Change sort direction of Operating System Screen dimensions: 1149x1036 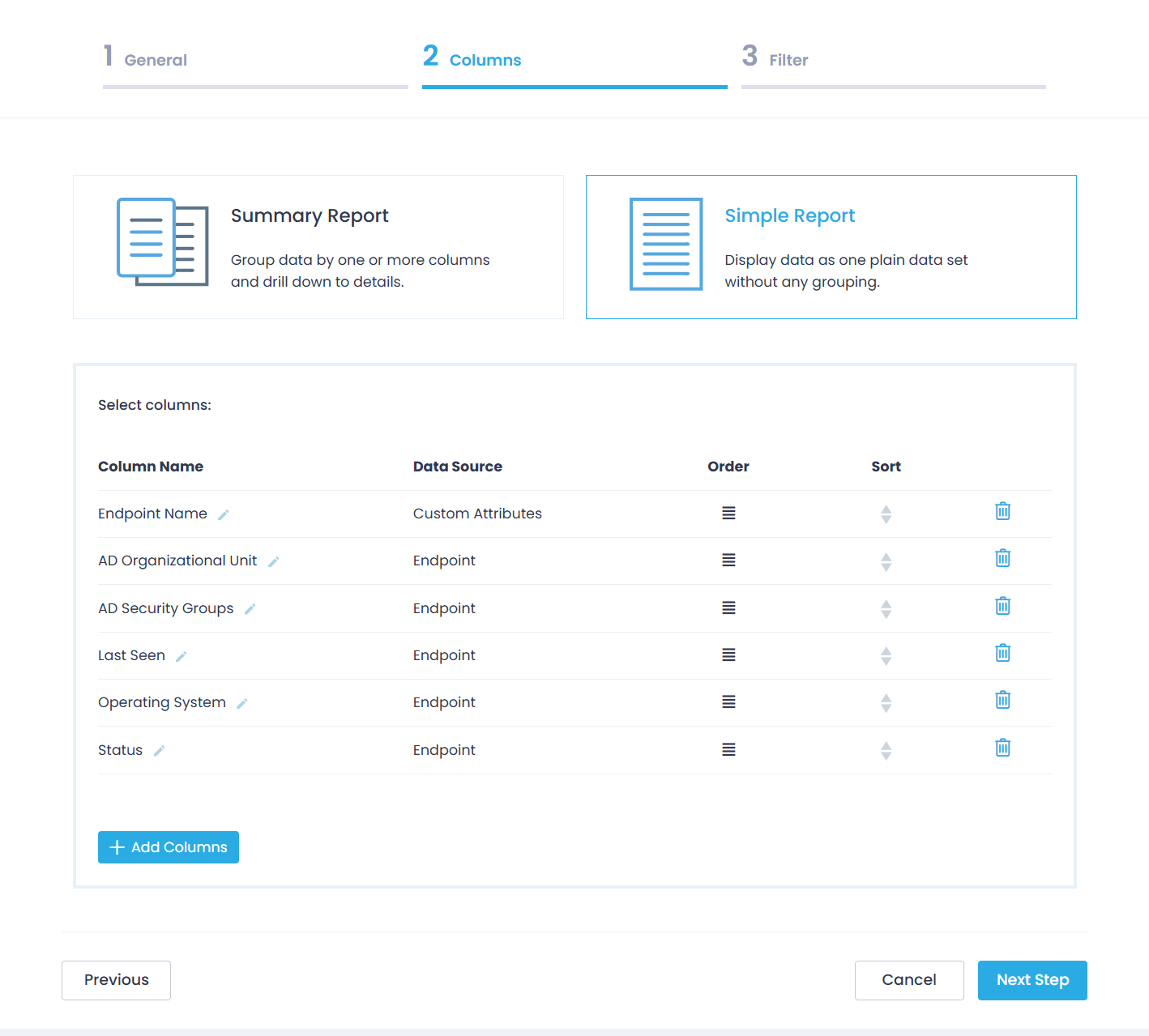(886, 703)
